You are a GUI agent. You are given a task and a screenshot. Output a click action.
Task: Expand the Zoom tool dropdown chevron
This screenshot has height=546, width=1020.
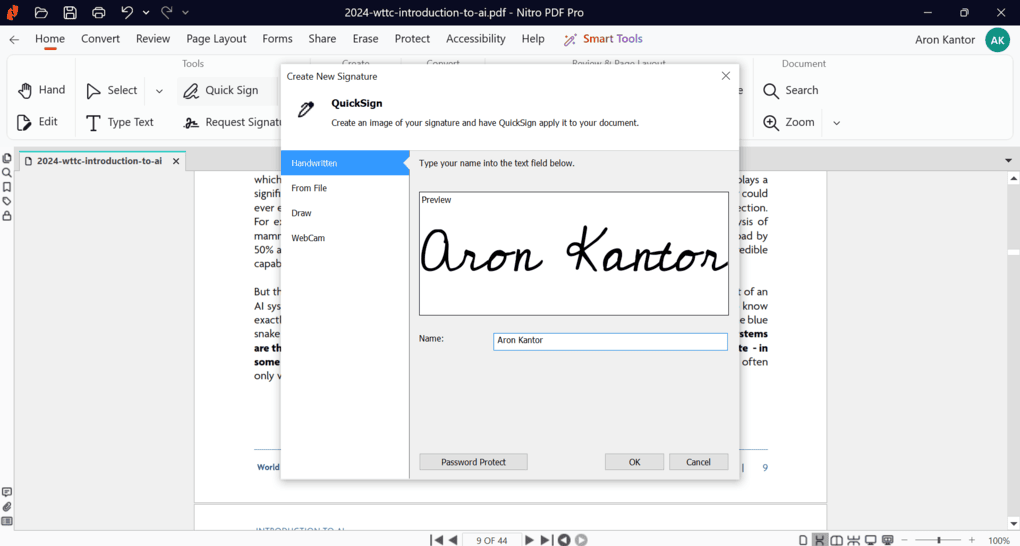pos(837,123)
